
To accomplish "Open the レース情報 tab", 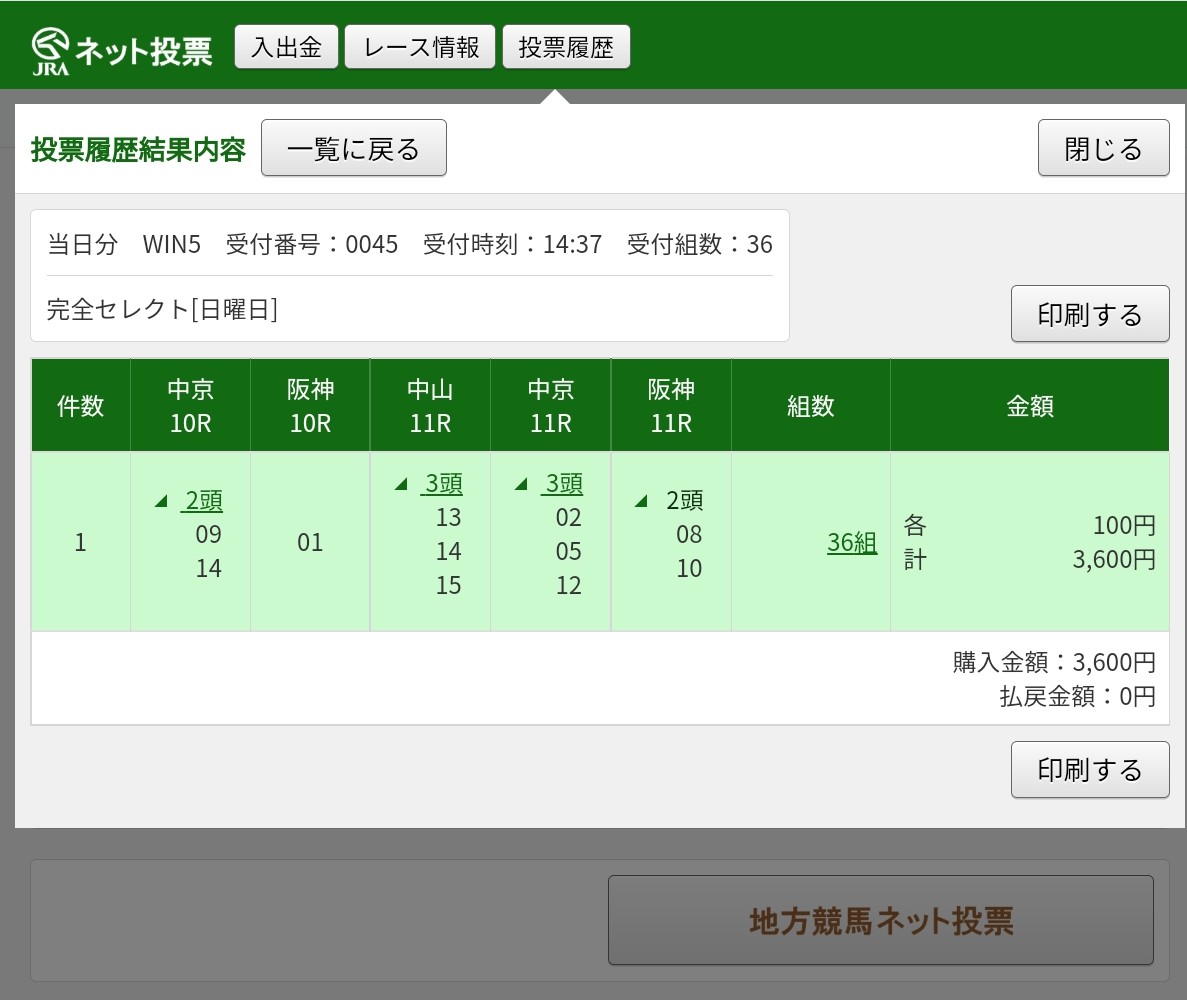I will tap(420, 47).
